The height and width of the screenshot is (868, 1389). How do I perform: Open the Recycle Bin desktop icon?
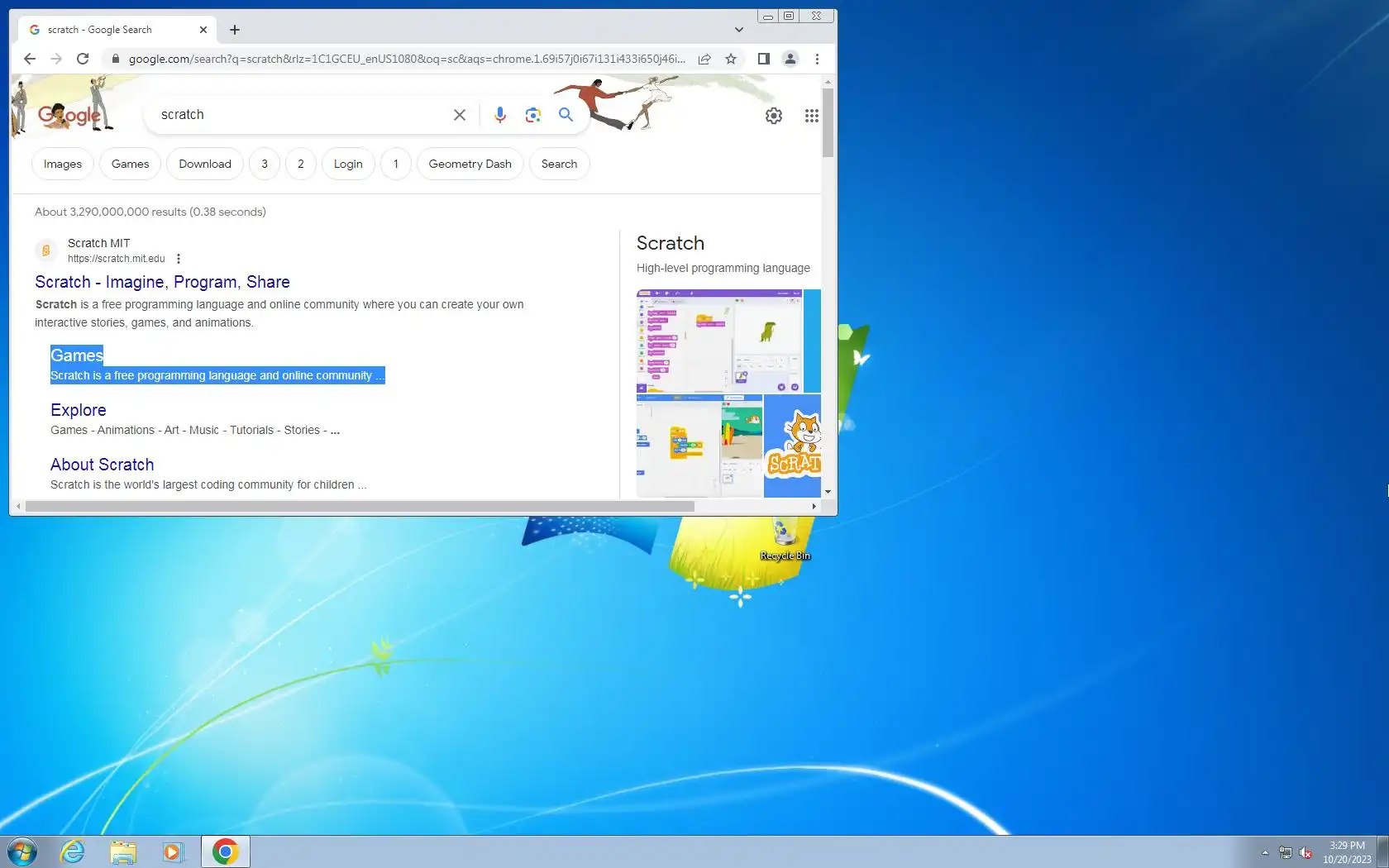tap(785, 539)
